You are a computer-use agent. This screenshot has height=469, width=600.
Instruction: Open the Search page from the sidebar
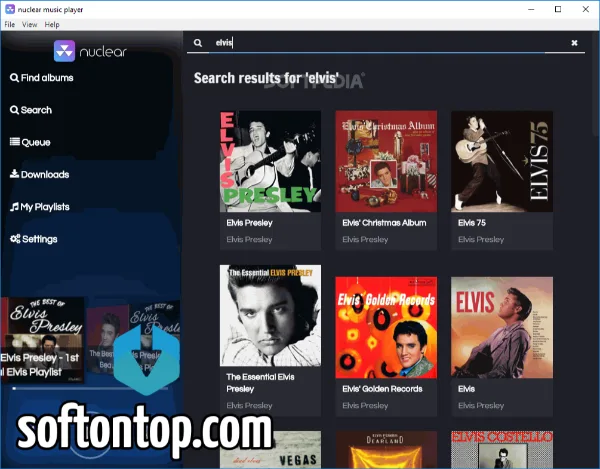coord(31,110)
